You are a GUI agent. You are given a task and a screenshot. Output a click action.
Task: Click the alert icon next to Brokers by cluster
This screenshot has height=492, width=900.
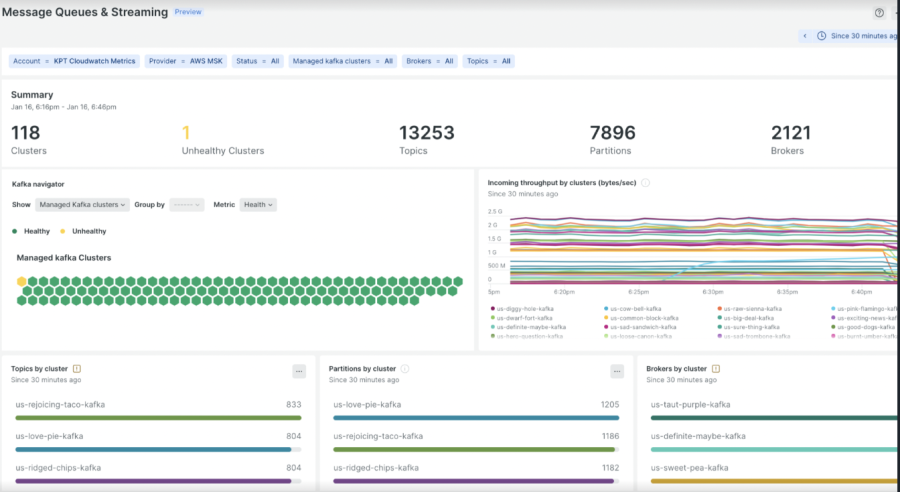coord(716,369)
